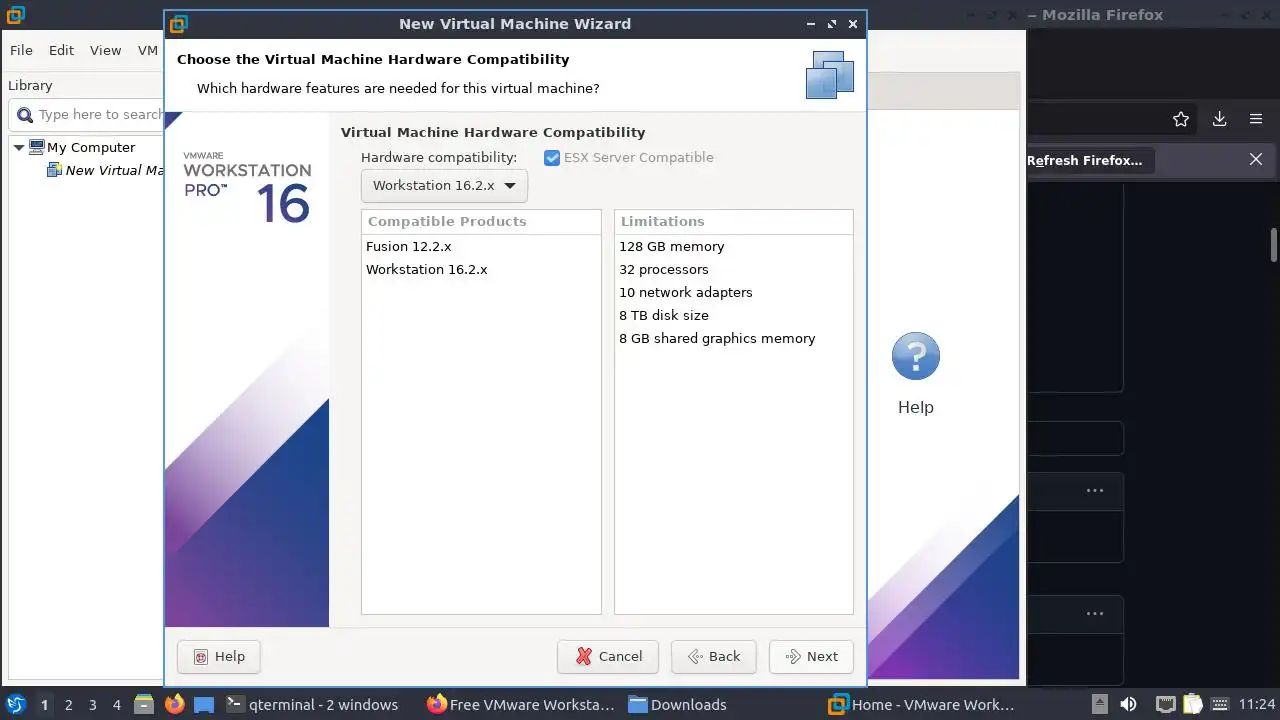The height and width of the screenshot is (720, 1280).
Task: Dismiss the Refresh Firefox notification bar
Action: 1256,159
